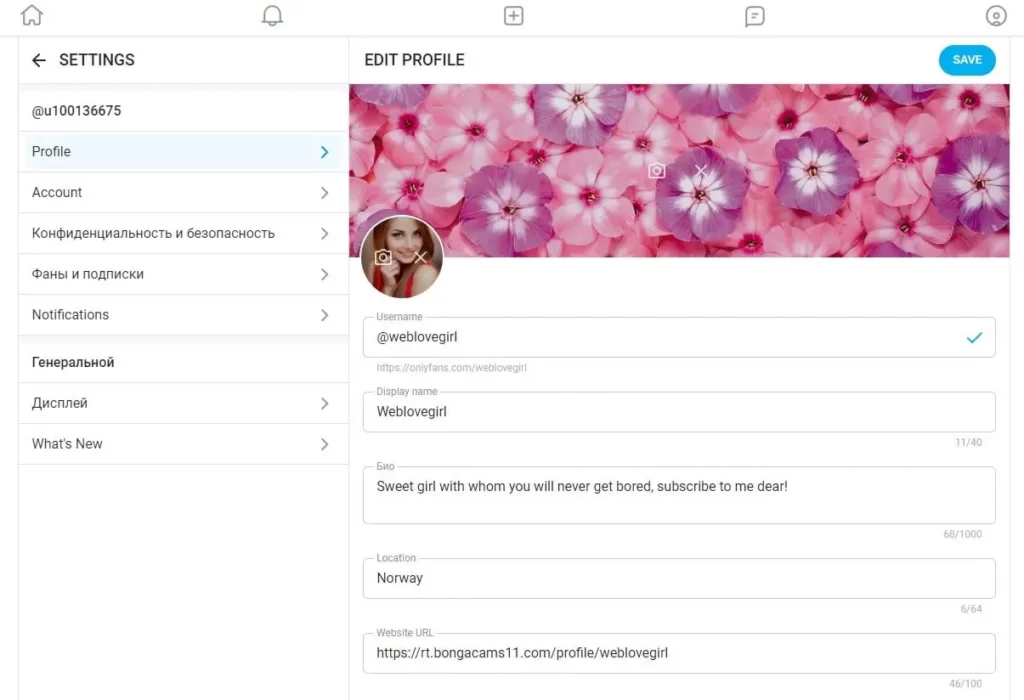Viewport: 1024px width, 700px height.
Task: Expand the What's New chevron
Action: [325, 444]
